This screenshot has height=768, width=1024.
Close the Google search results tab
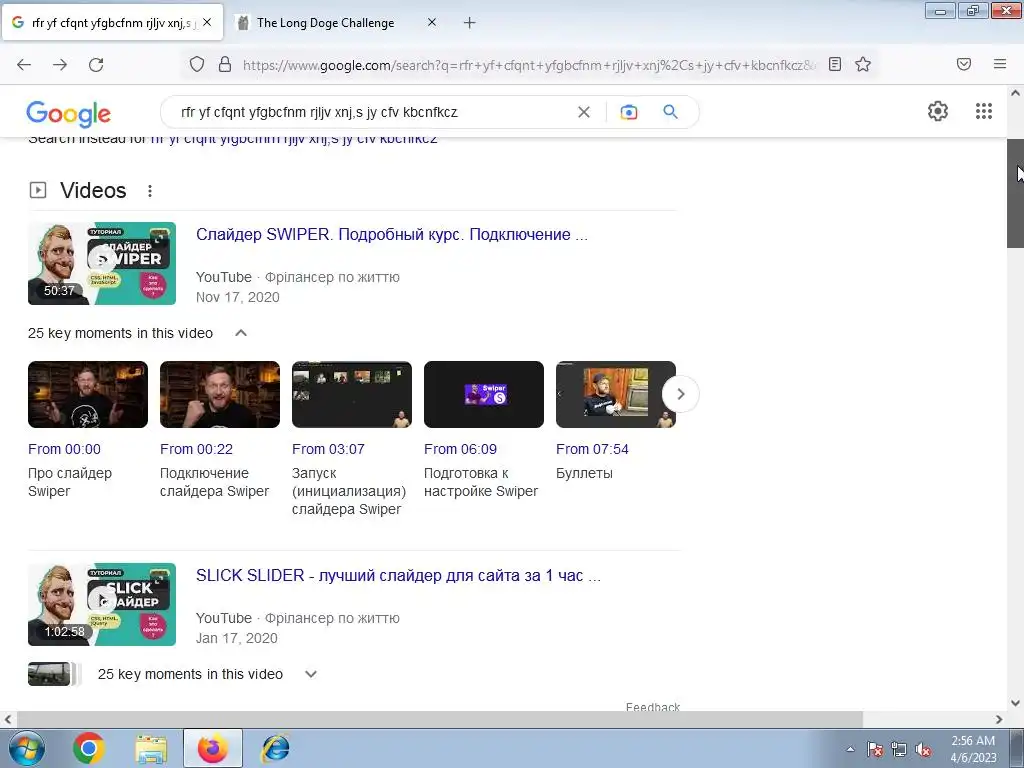click(207, 22)
